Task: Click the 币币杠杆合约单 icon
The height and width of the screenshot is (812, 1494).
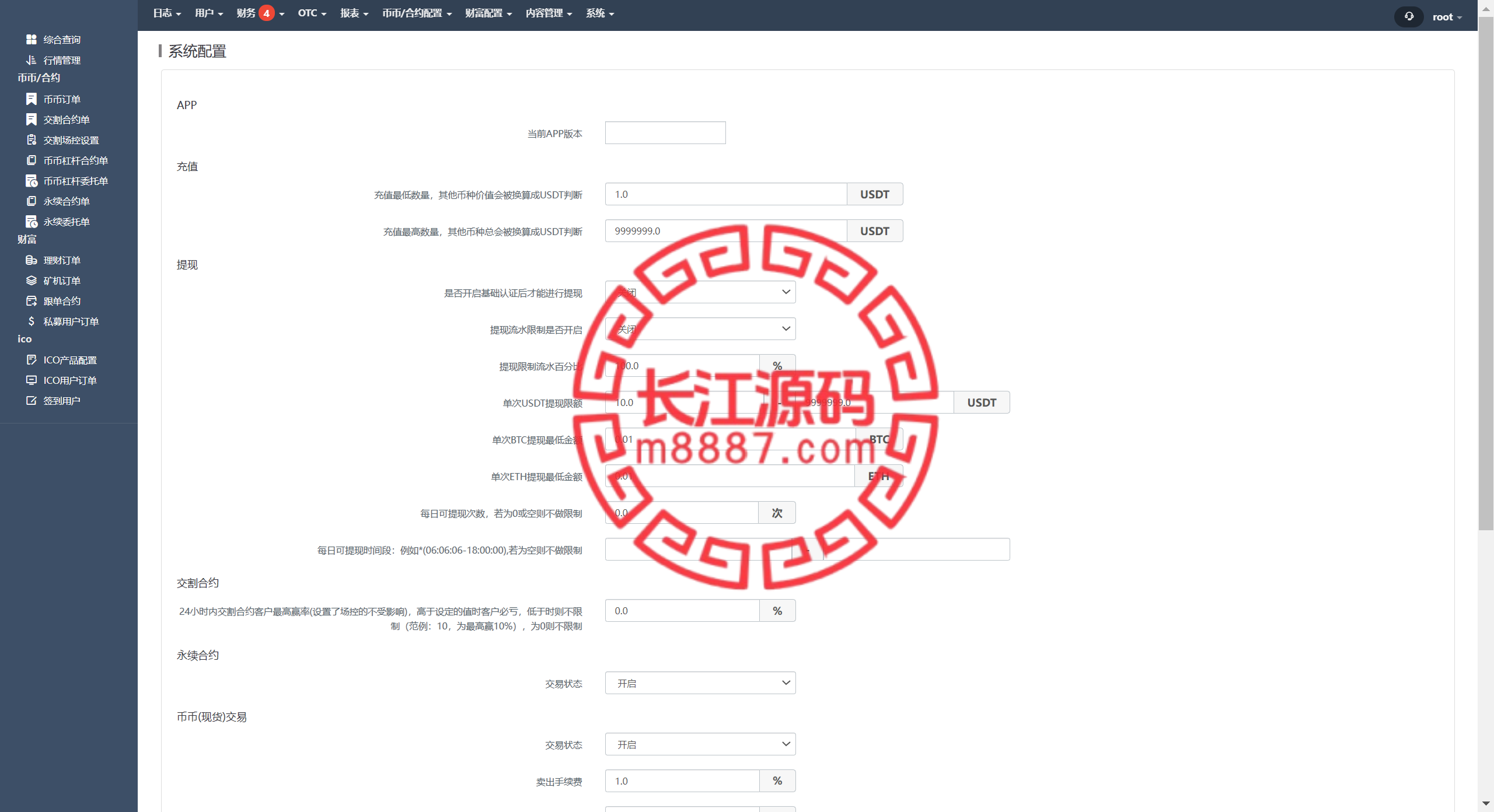Action: (32, 160)
